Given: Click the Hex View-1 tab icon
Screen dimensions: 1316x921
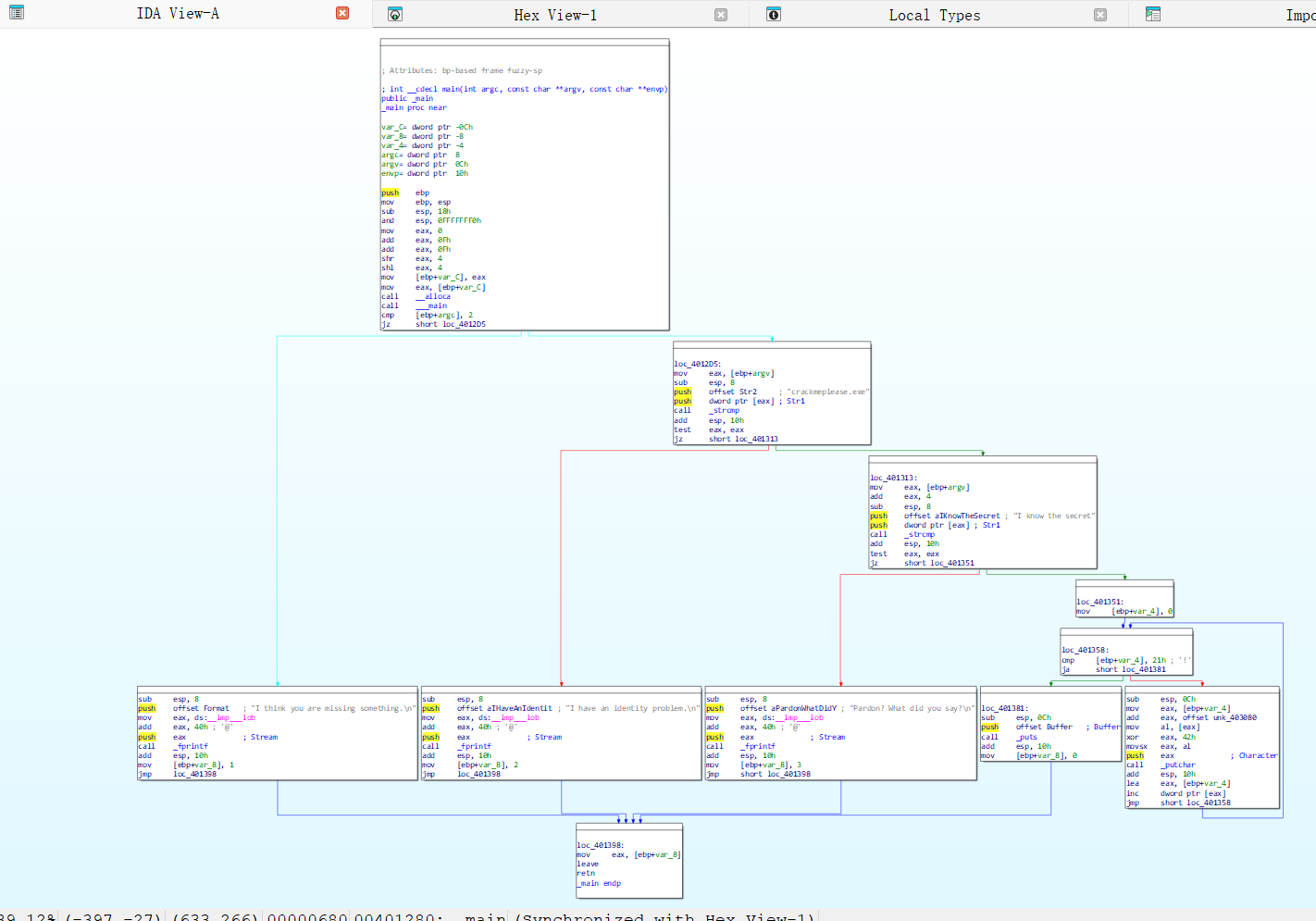Looking at the screenshot, I should pos(395,14).
